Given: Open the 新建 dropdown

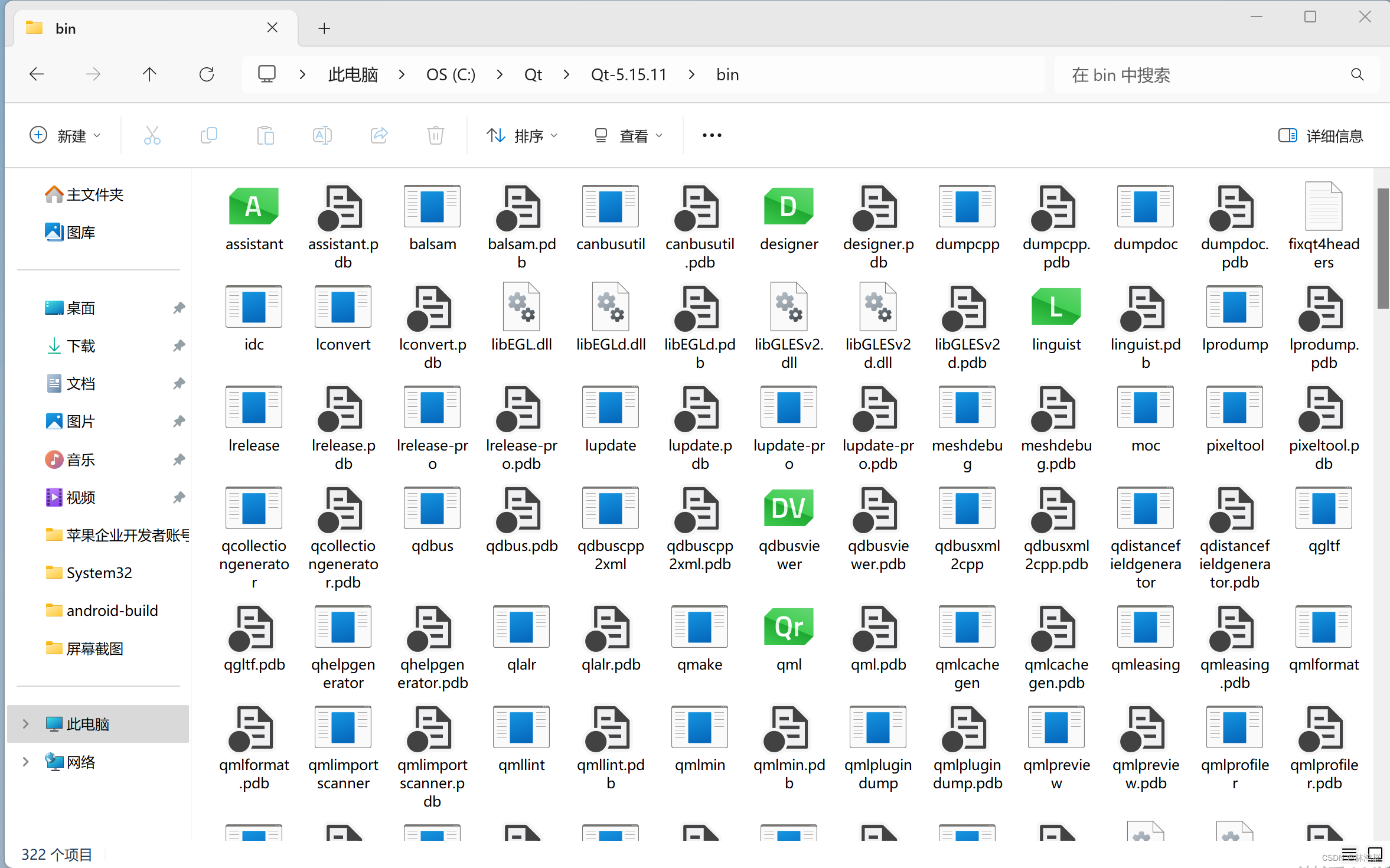Looking at the screenshot, I should [x=65, y=136].
